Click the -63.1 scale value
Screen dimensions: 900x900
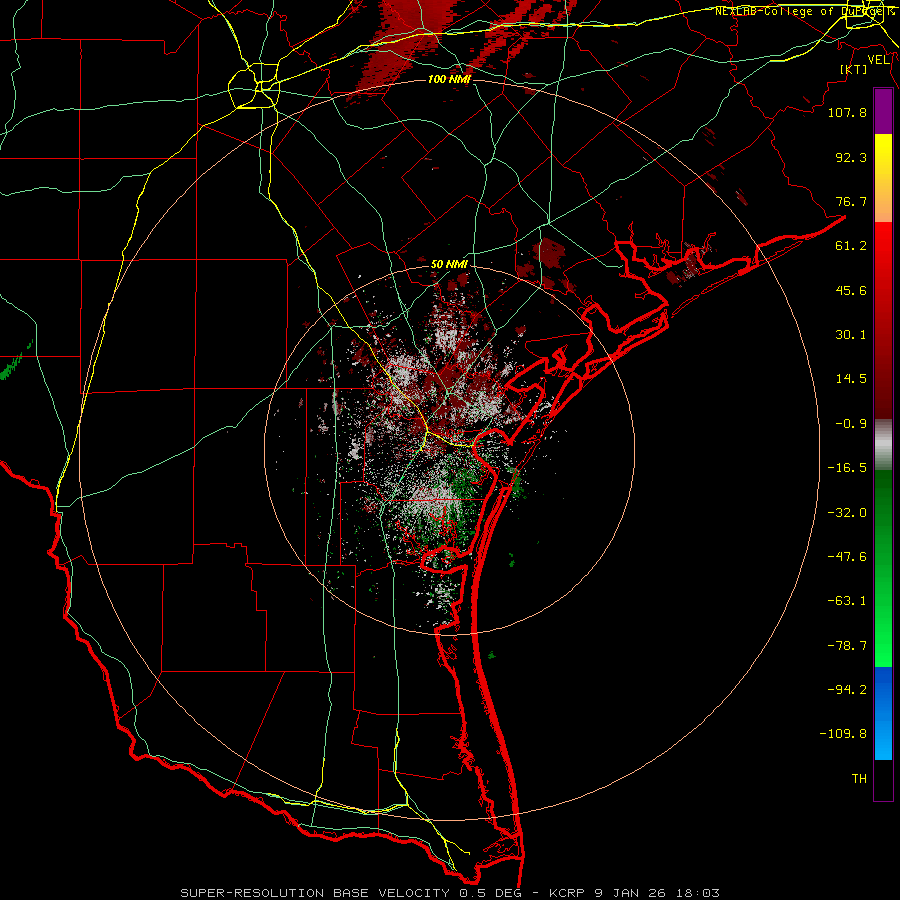[x=847, y=601]
